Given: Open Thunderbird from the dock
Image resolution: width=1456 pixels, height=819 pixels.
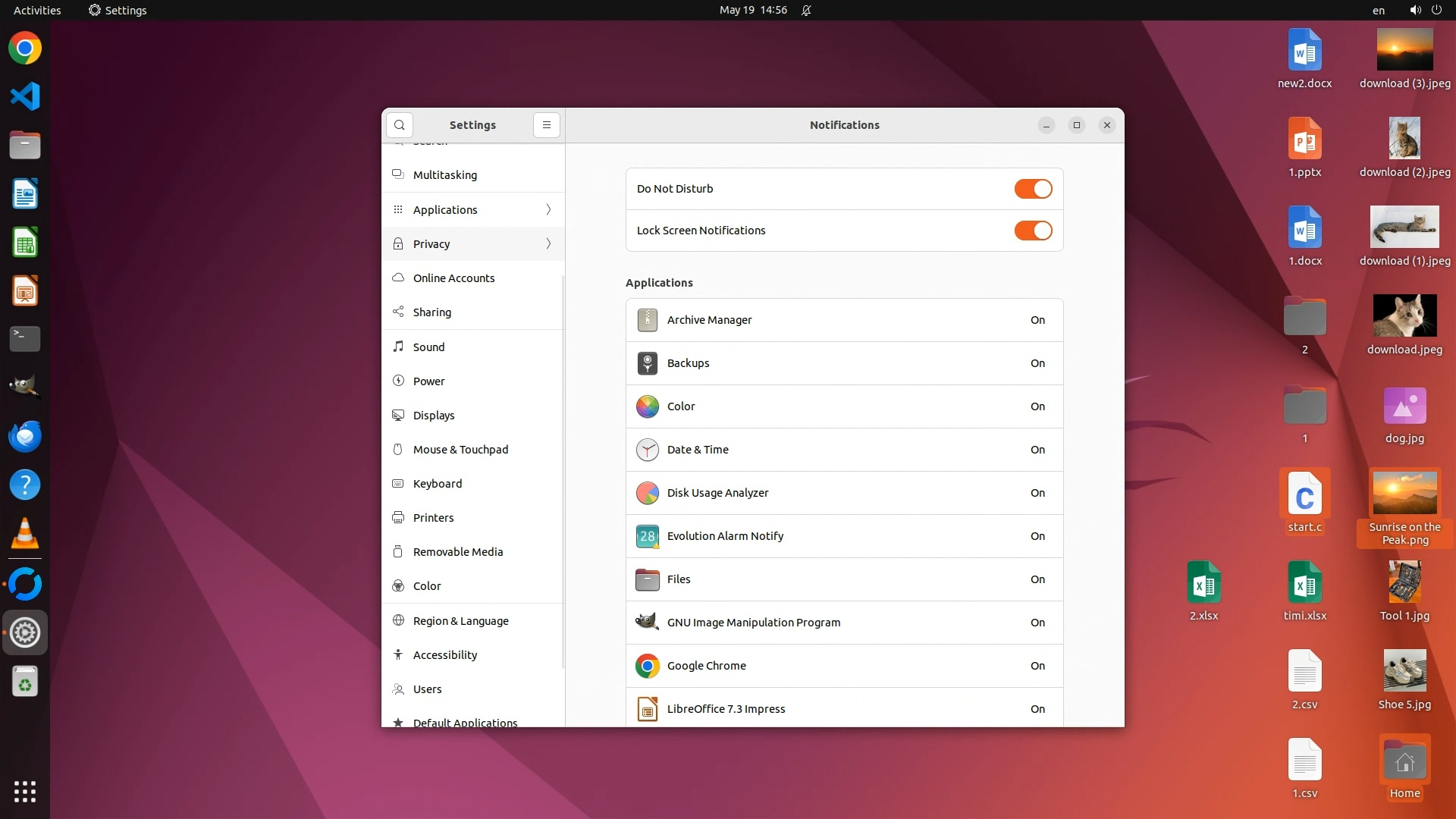Looking at the screenshot, I should click(24, 437).
